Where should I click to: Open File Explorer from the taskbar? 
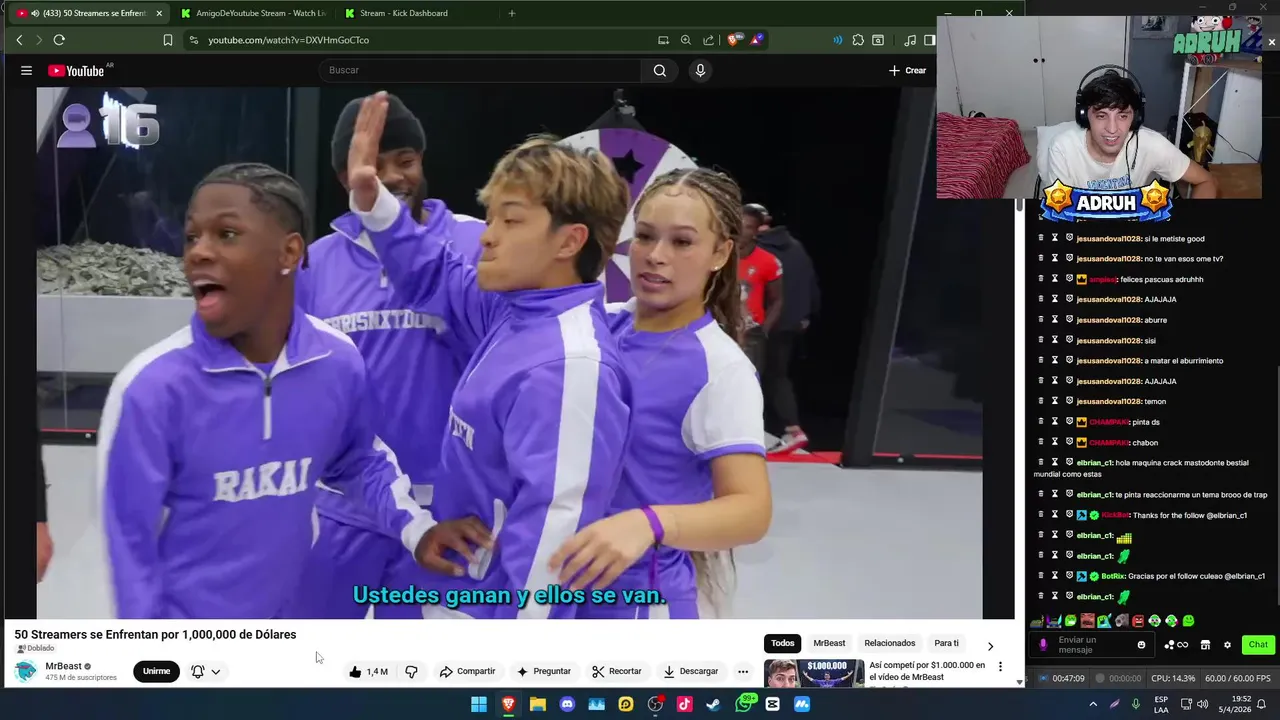pos(538,704)
